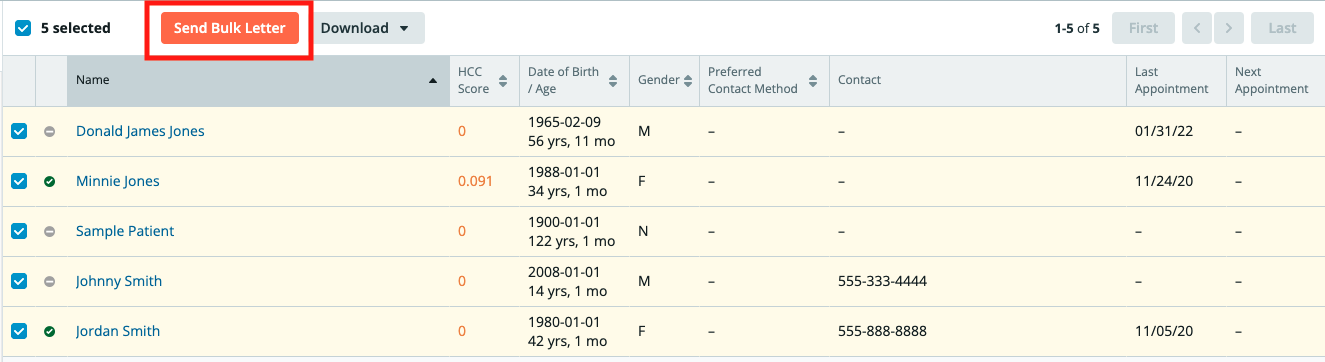The width and height of the screenshot is (1325, 362).
Task: Click birth date 1980-01-01
Action: click(x=564, y=322)
